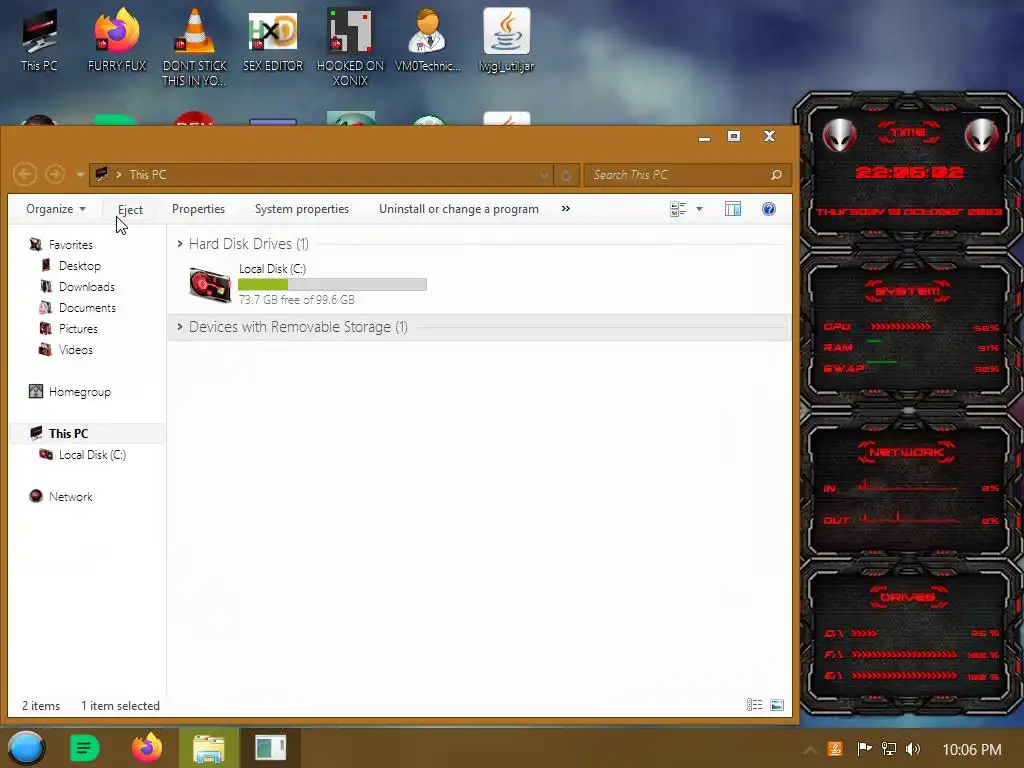Click Local Disk C usage bar
The width and height of the screenshot is (1024, 768).
332,285
